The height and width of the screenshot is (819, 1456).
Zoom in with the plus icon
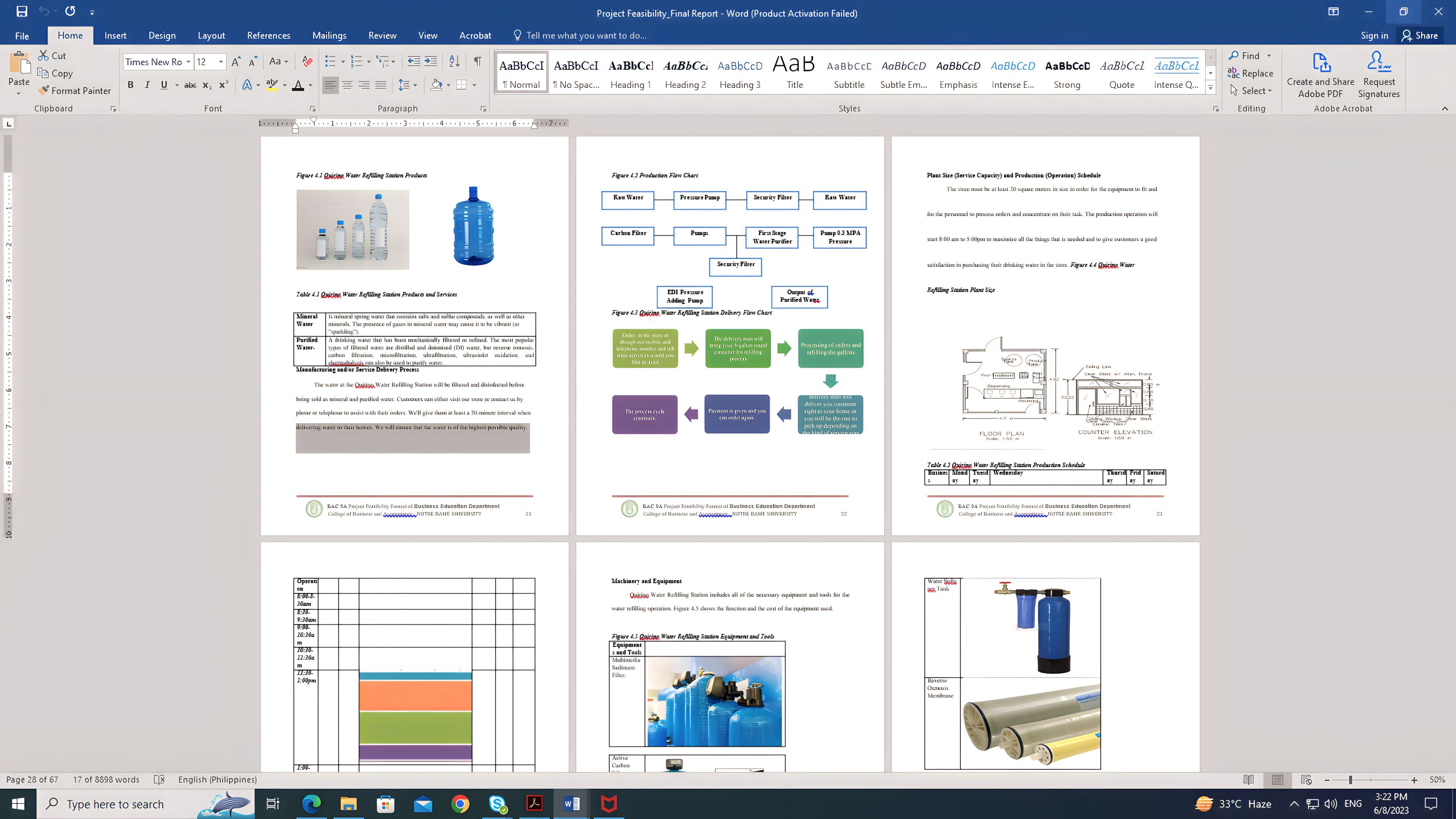[1414, 780]
